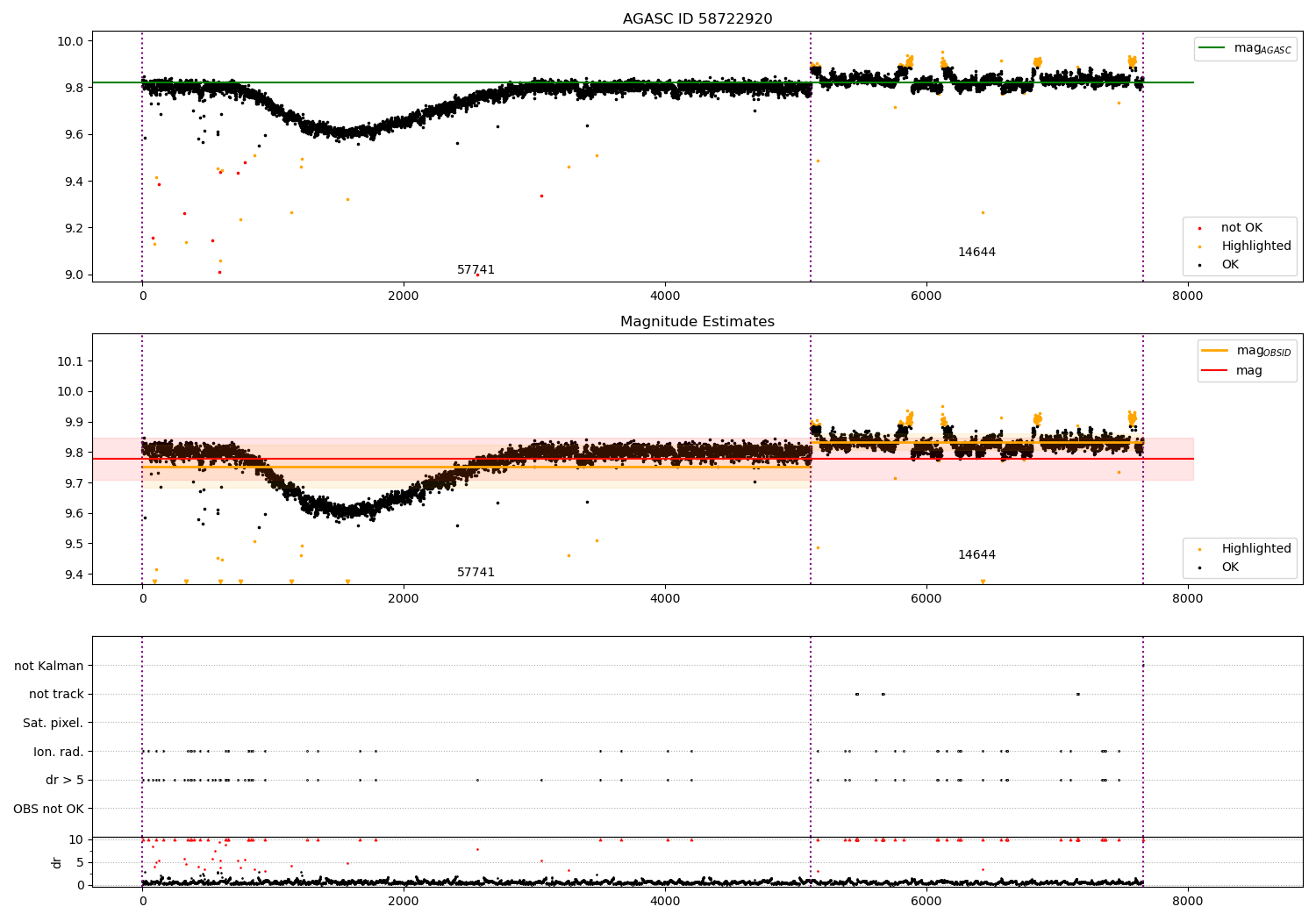Click the 'OBS not OK' row label
1316x921 pixels.
pyautogui.click(x=49, y=809)
